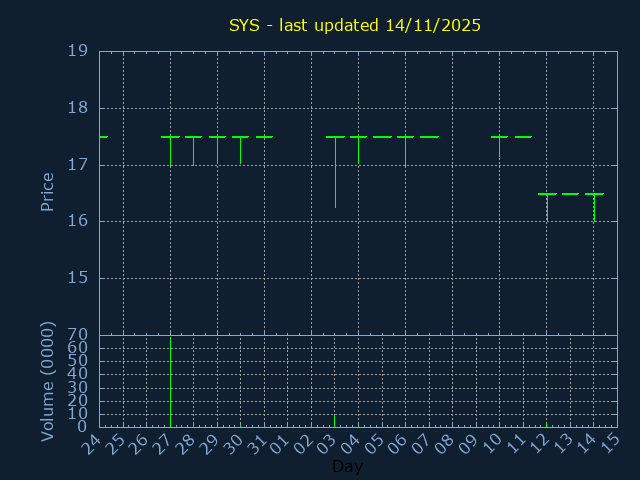The height and width of the screenshot is (480, 640).
Task: Click the 70 volume tick label
Action: pyautogui.click(x=78, y=335)
